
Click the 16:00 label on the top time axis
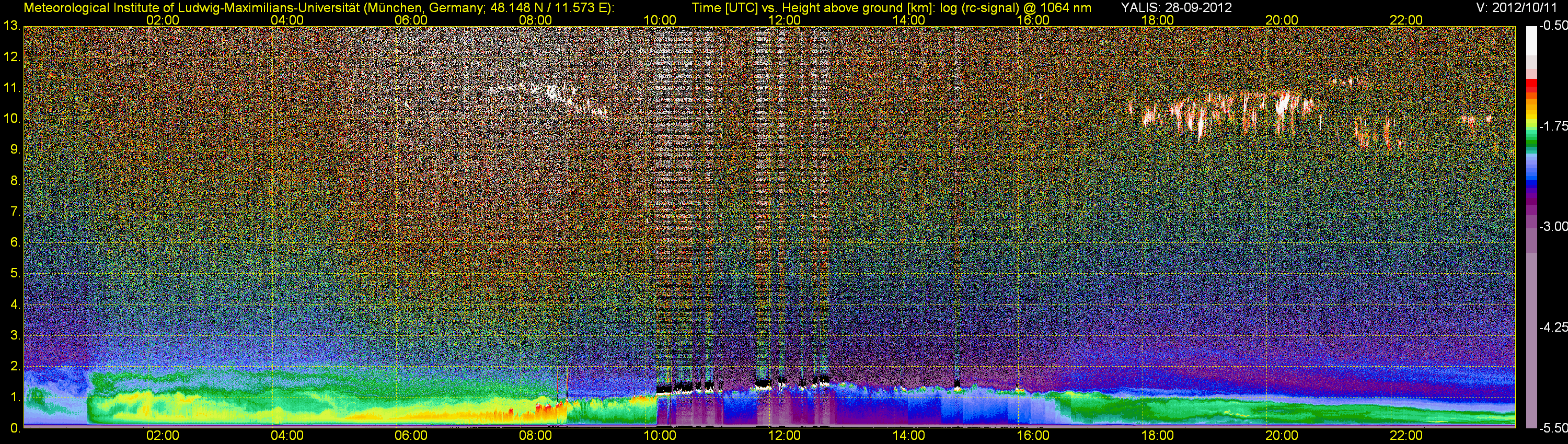click(x=1033, y=20)
